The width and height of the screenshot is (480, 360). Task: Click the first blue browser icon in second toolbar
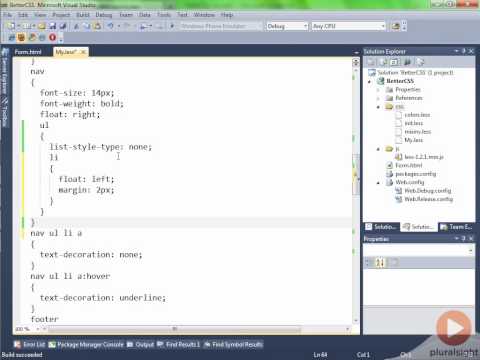click(11, 37)
